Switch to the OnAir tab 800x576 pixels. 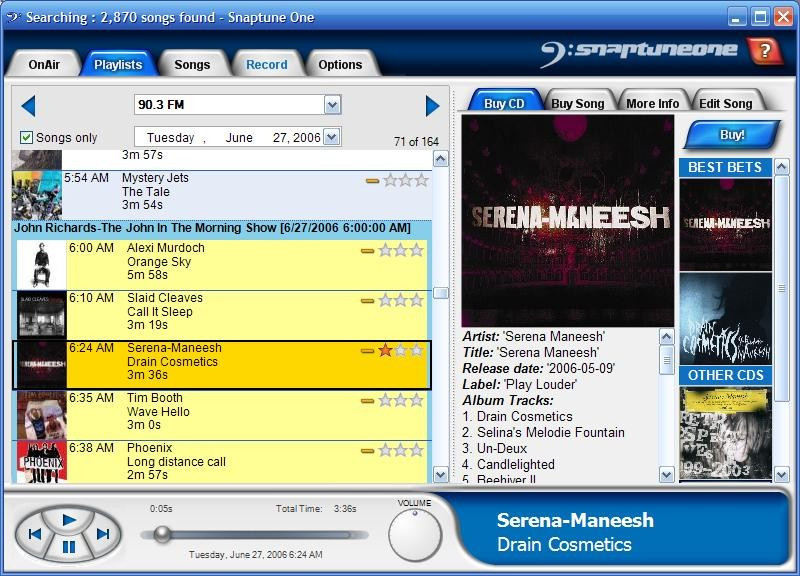pyautogui.click(x=44, y=64)
